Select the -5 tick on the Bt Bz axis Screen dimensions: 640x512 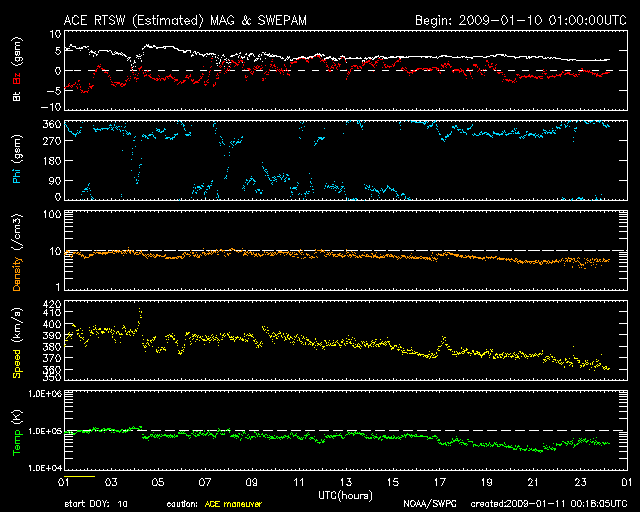pyautogui.click(x=54, y=91)
